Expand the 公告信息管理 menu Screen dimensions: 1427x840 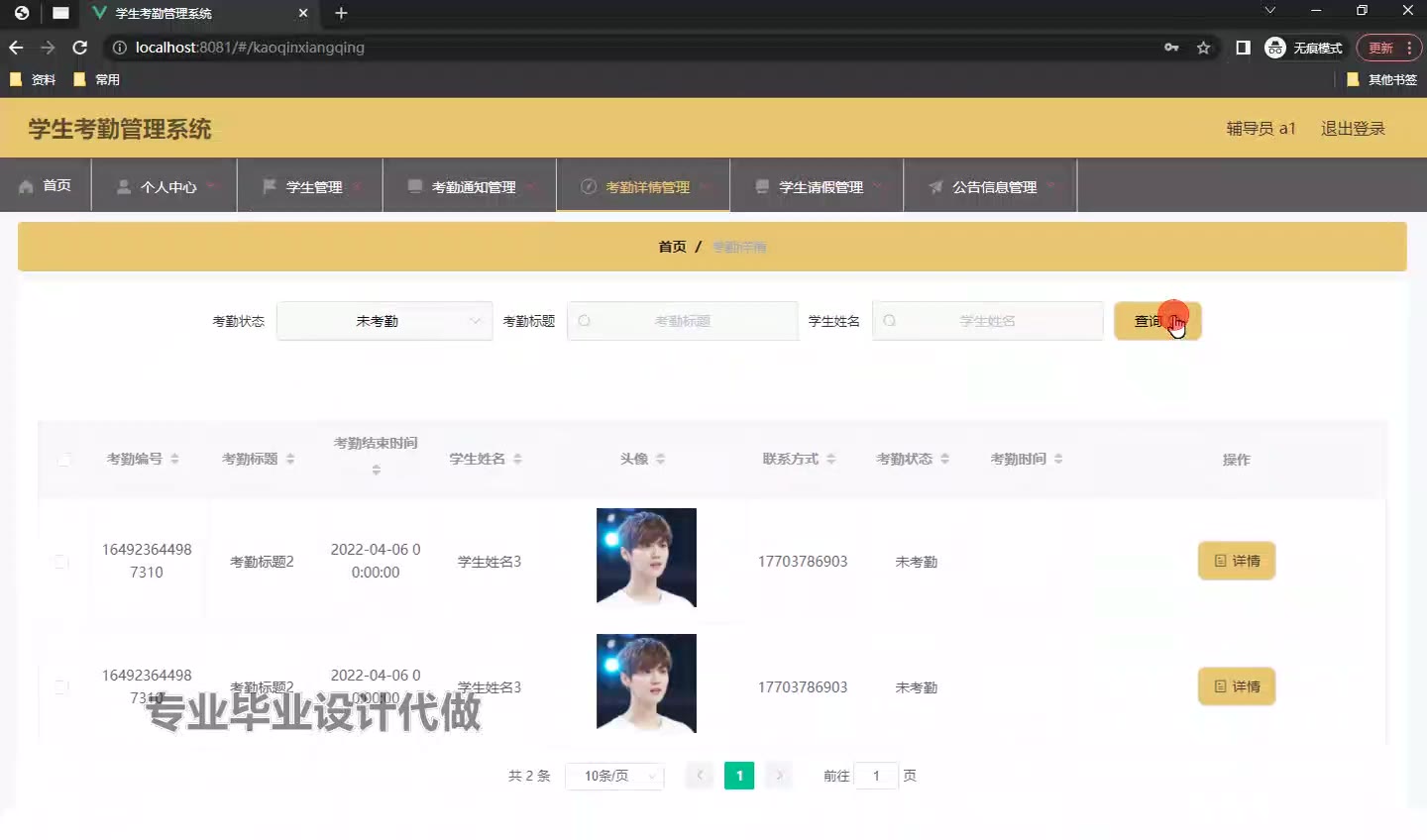click(x=990, y=186)
